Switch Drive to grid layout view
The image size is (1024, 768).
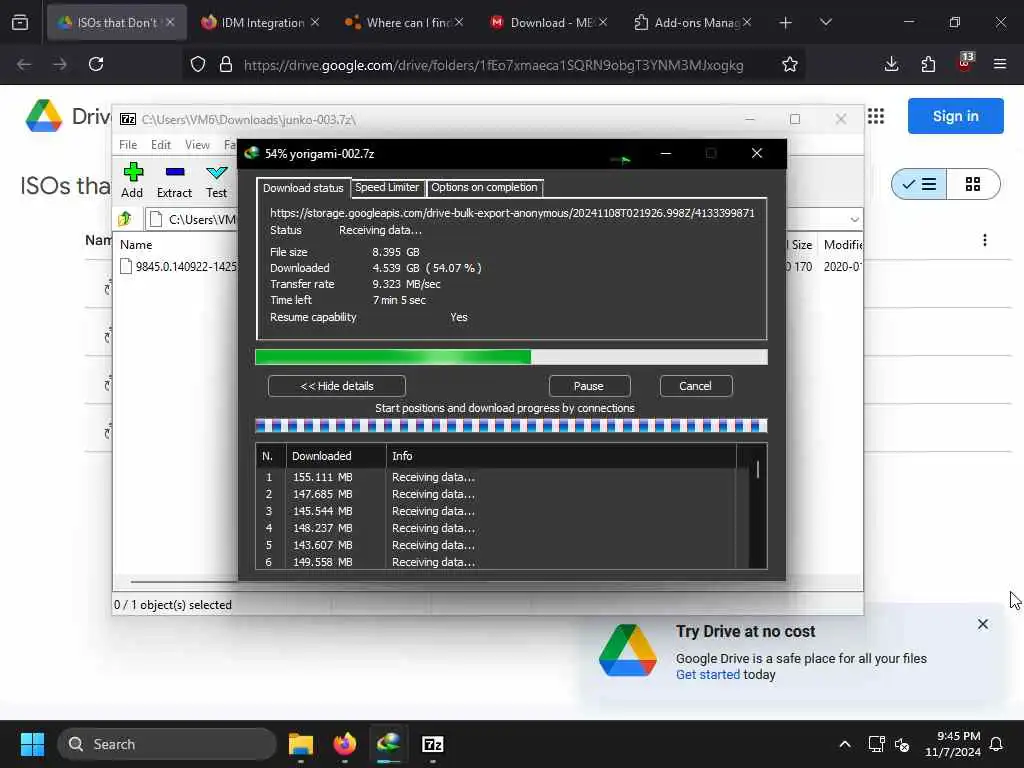973,184
